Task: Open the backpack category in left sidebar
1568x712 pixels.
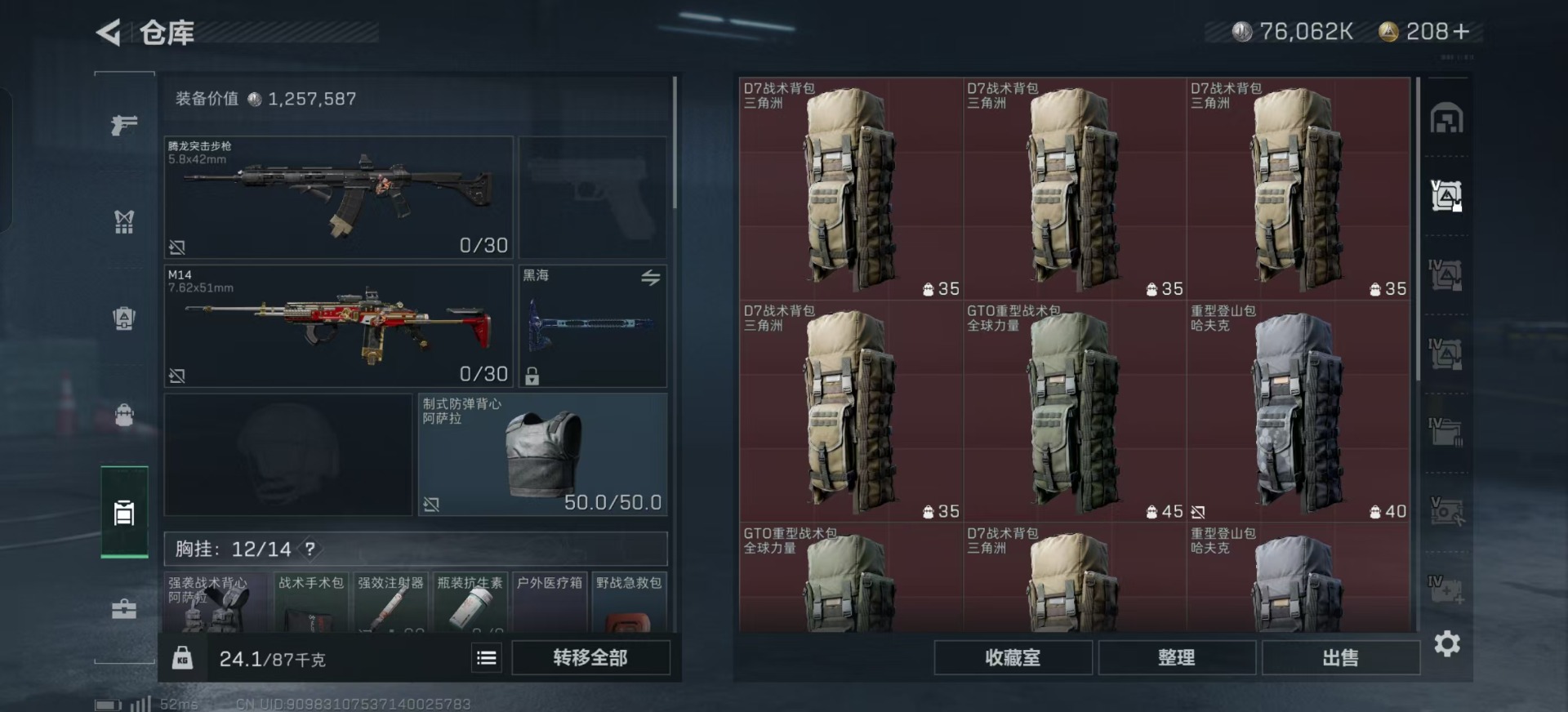Action: (x=124, y=415)
